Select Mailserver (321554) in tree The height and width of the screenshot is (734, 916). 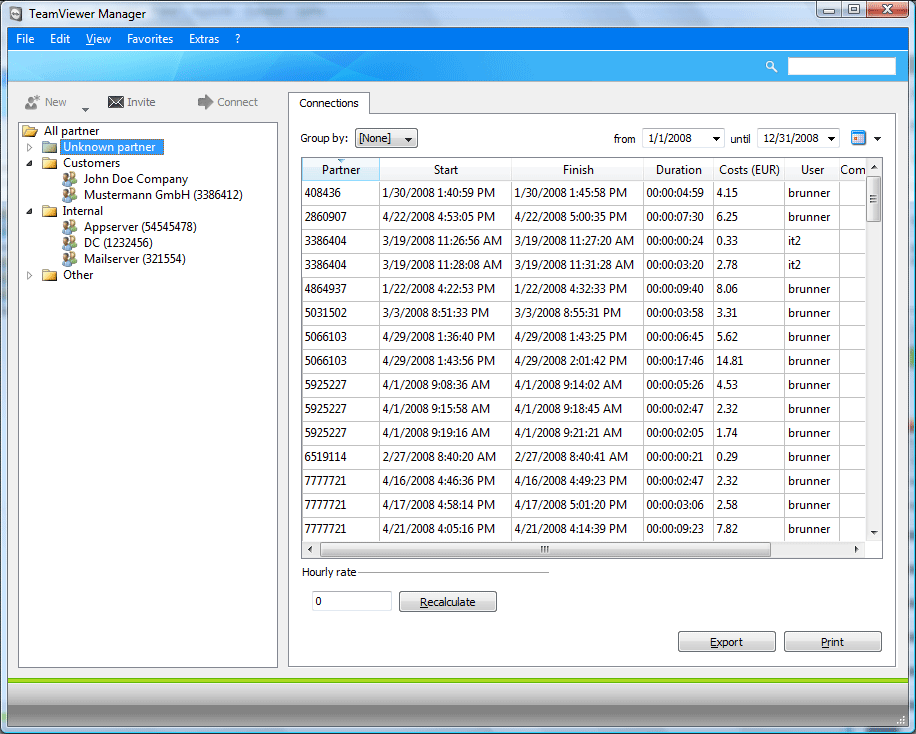pos(134,259)
